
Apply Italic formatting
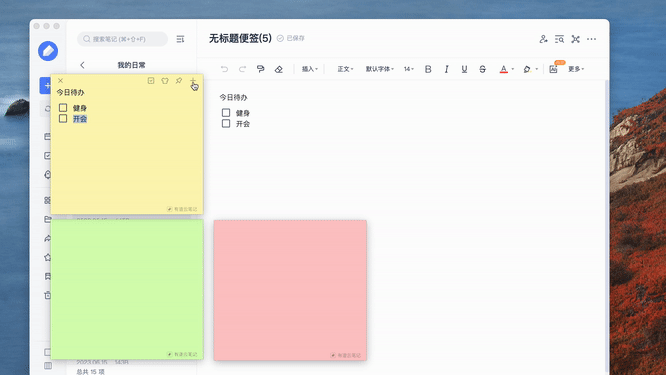pyautogui.click(x=446, y=69)
